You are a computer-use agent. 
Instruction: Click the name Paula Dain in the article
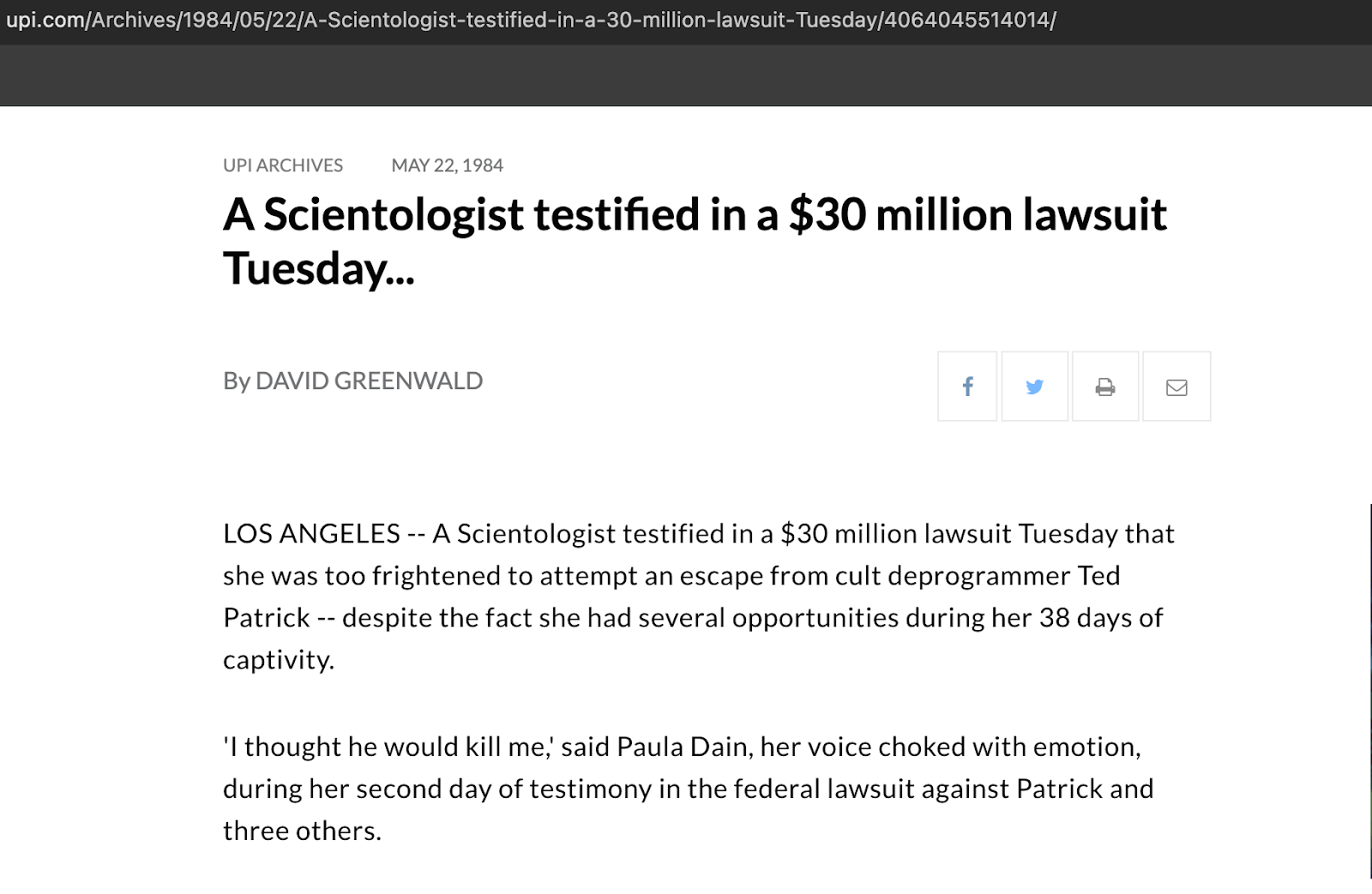click(682, 747)
